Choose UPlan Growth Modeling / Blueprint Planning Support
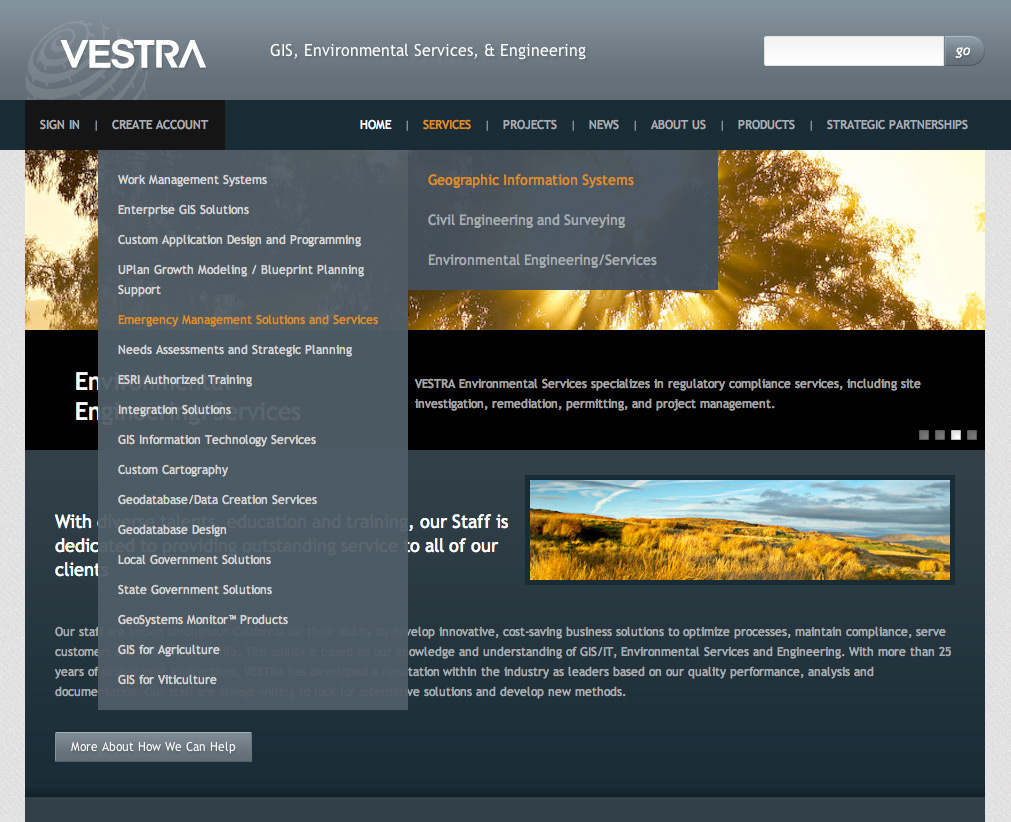The width and height of the screenshot is (1011, 822). point(240,280)
